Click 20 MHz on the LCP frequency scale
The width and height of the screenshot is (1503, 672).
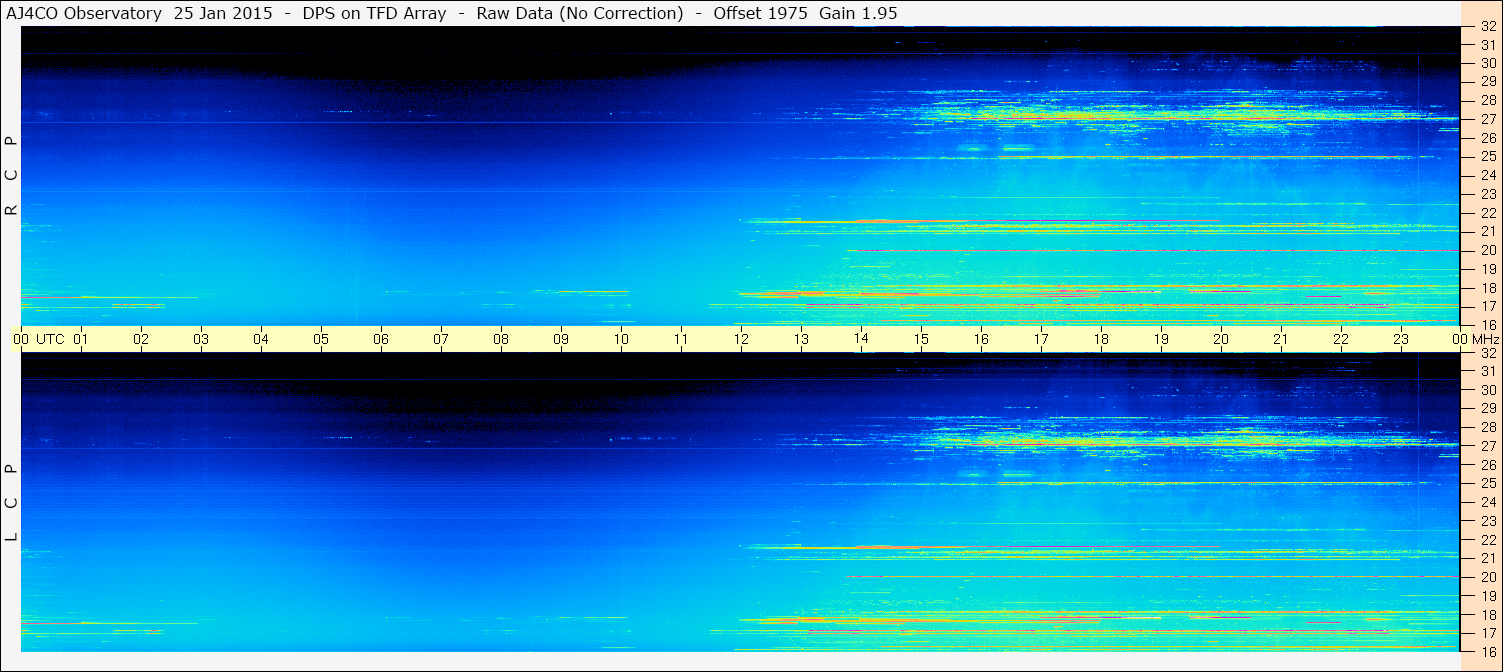point(1488,577)
